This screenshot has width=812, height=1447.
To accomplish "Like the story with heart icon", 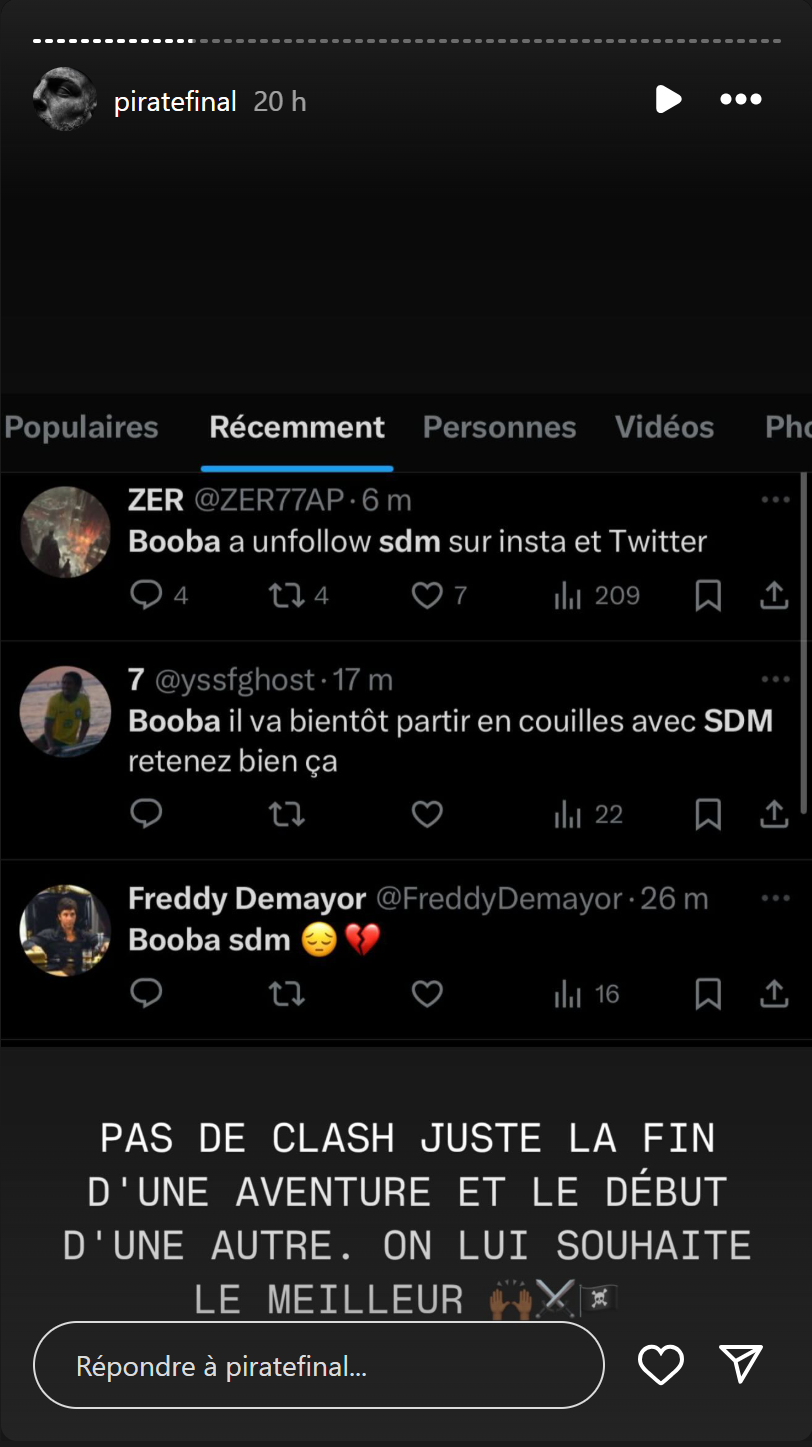I will (661, 1365).
